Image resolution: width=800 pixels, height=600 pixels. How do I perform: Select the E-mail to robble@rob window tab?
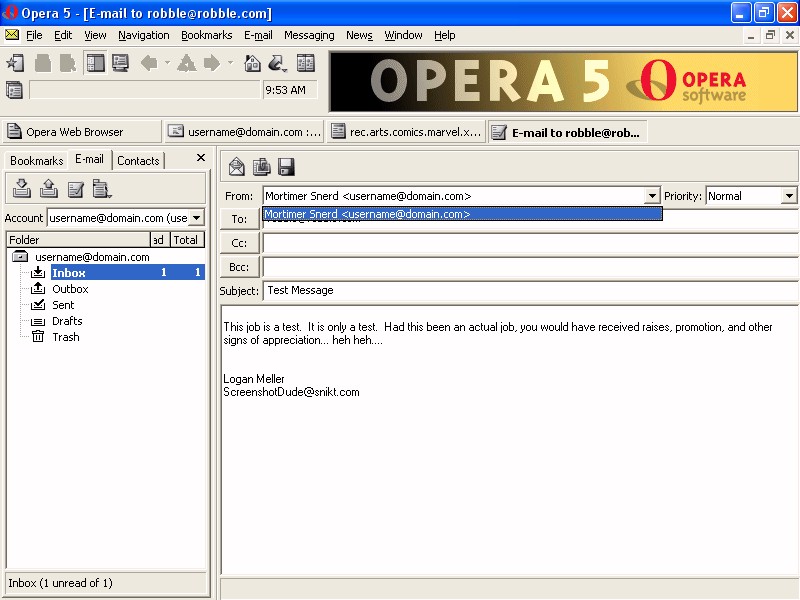[567, 132]
